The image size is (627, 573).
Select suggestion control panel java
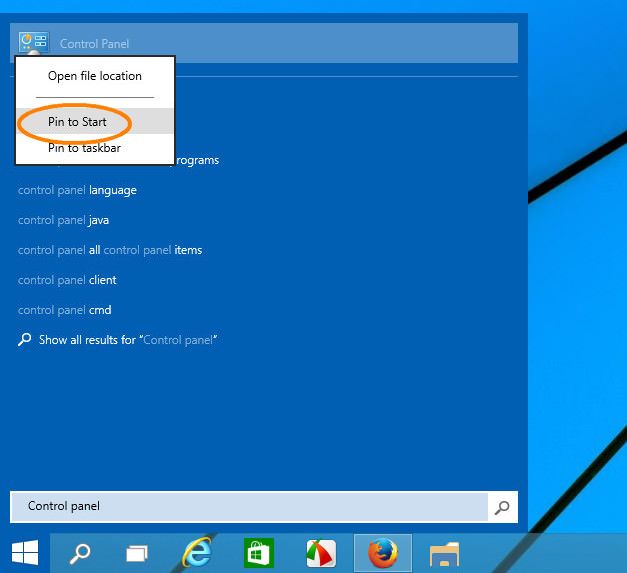coord(63,220)
